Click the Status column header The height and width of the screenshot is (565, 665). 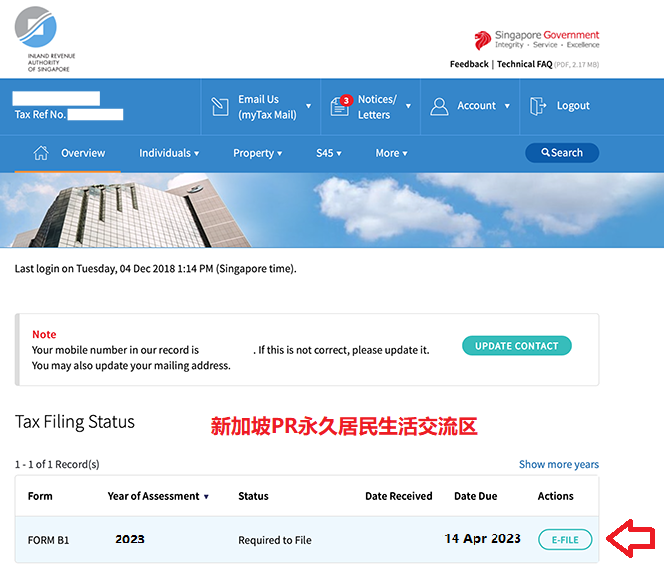click(x=253, y=496)
